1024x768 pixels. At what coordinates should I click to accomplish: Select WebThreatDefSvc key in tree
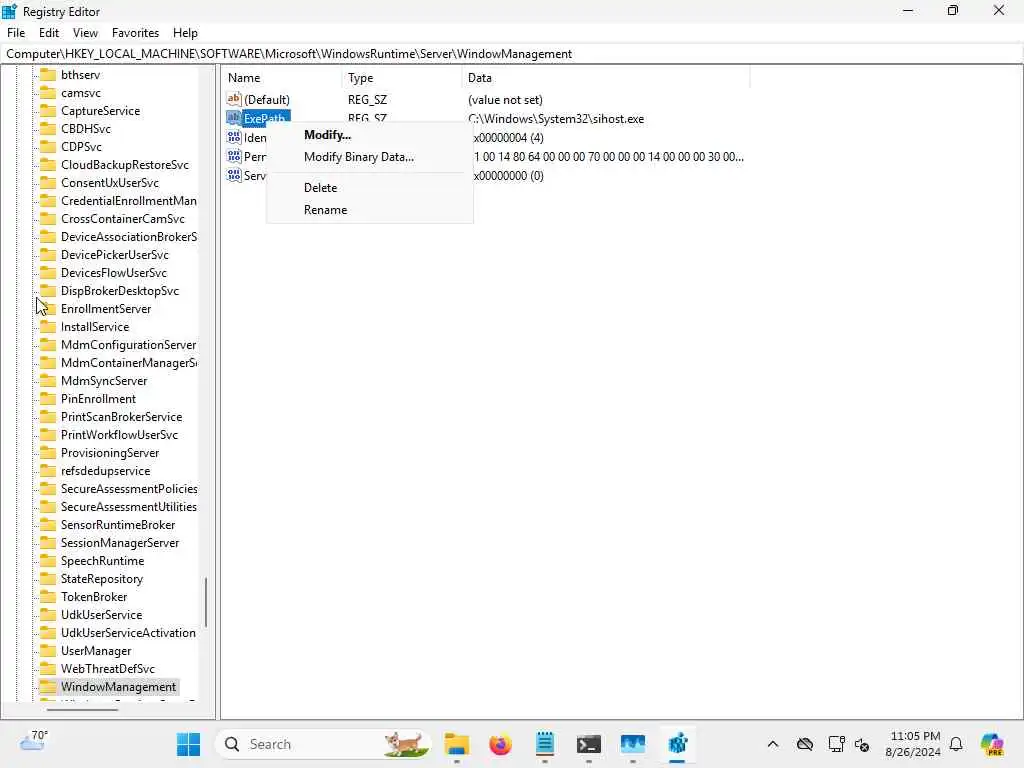point(108,669)
